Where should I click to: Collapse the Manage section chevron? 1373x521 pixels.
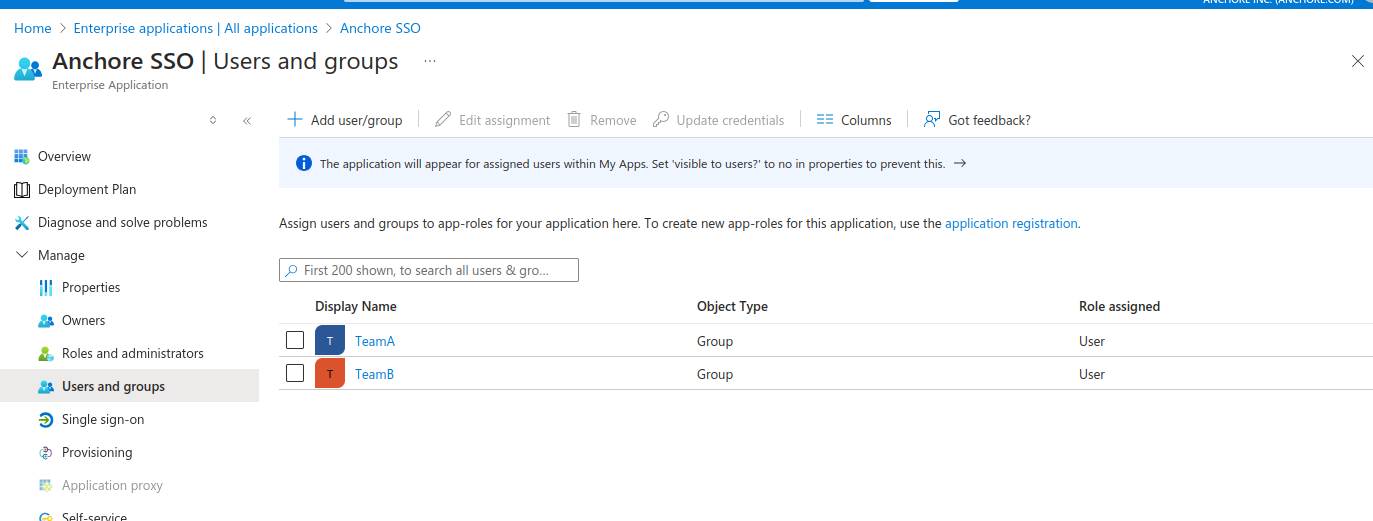coord(22,255)
